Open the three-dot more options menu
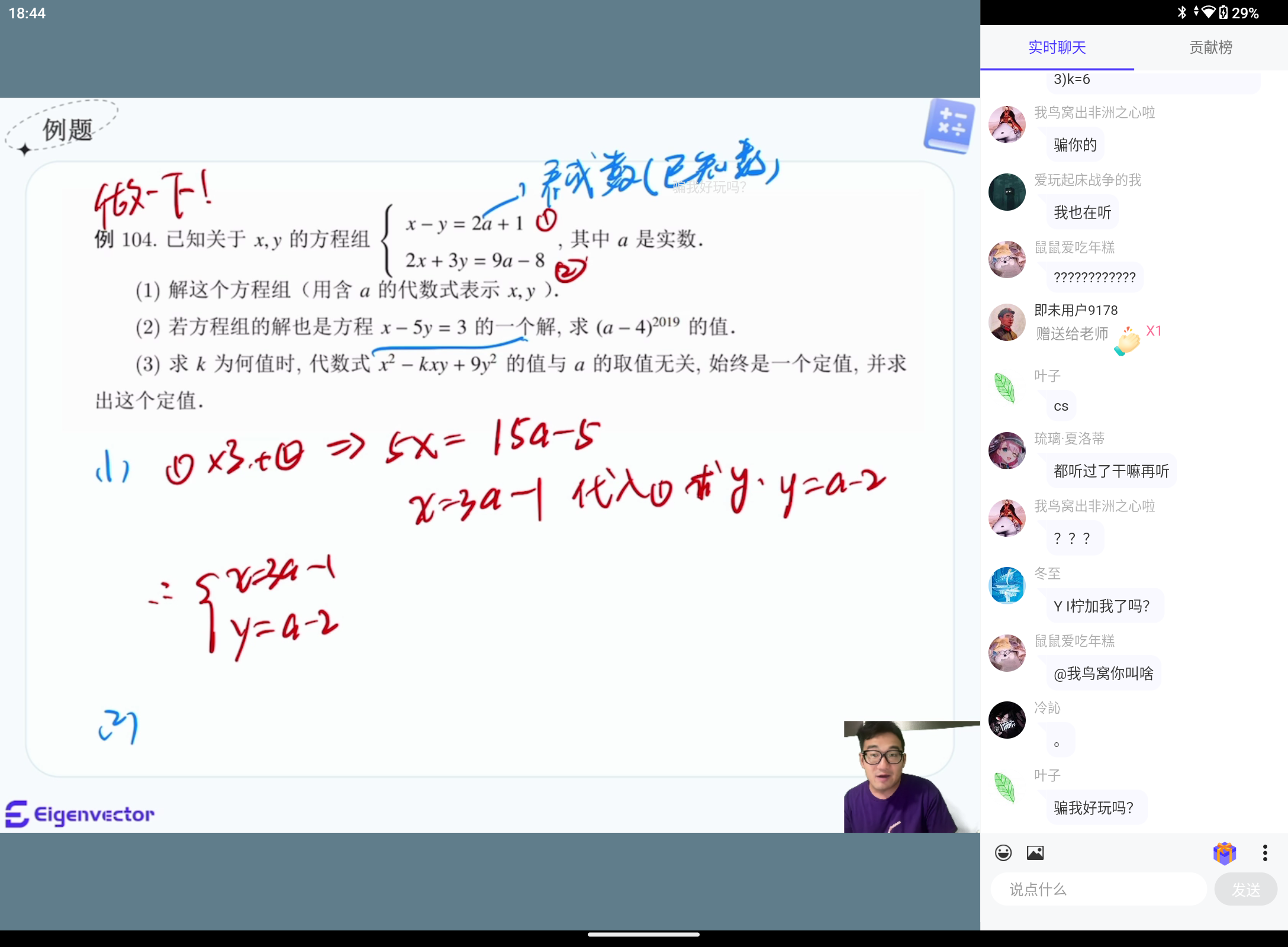The image size is (1288, 947). point(1265,853)
